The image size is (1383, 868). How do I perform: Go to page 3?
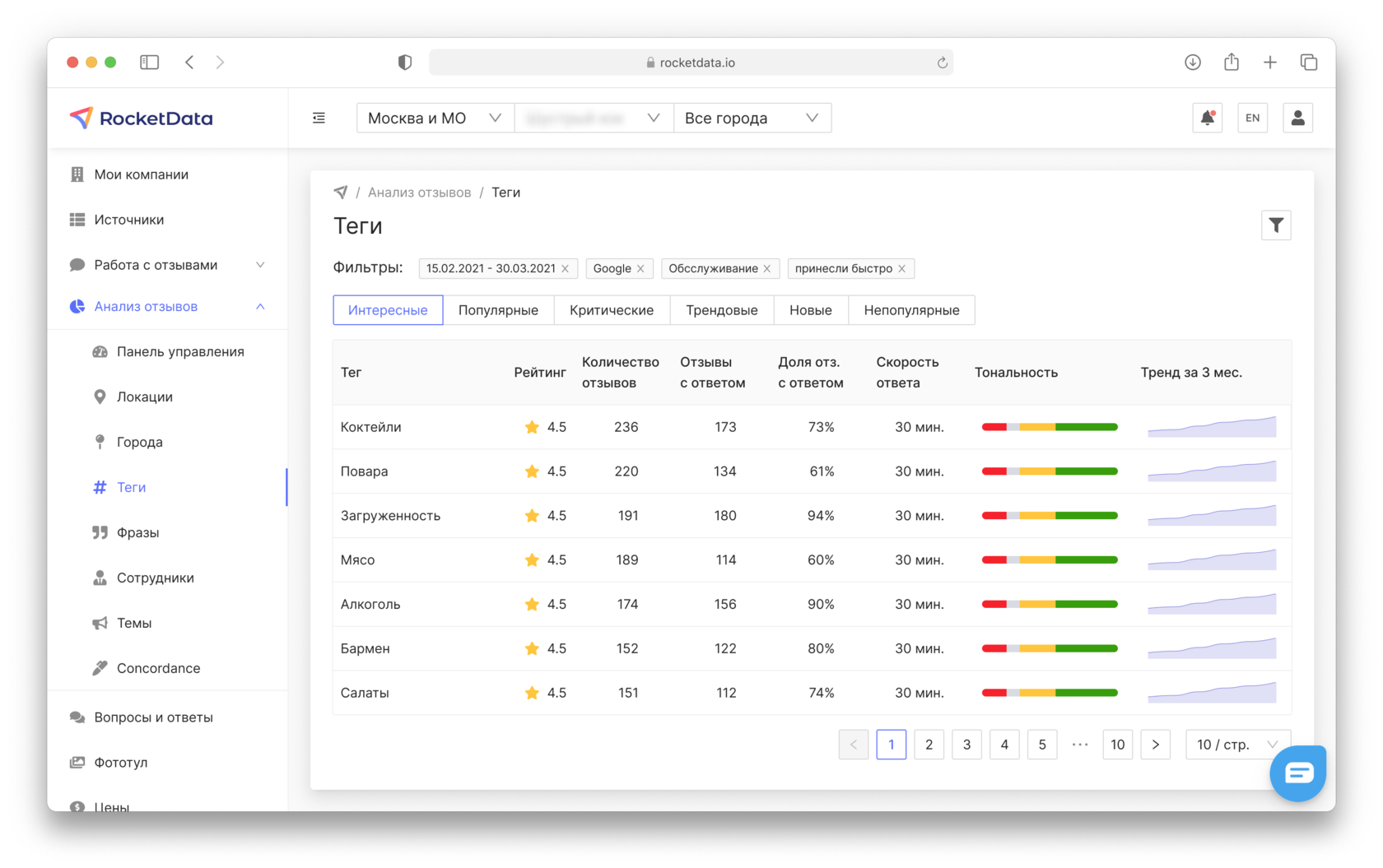point(966,745)
